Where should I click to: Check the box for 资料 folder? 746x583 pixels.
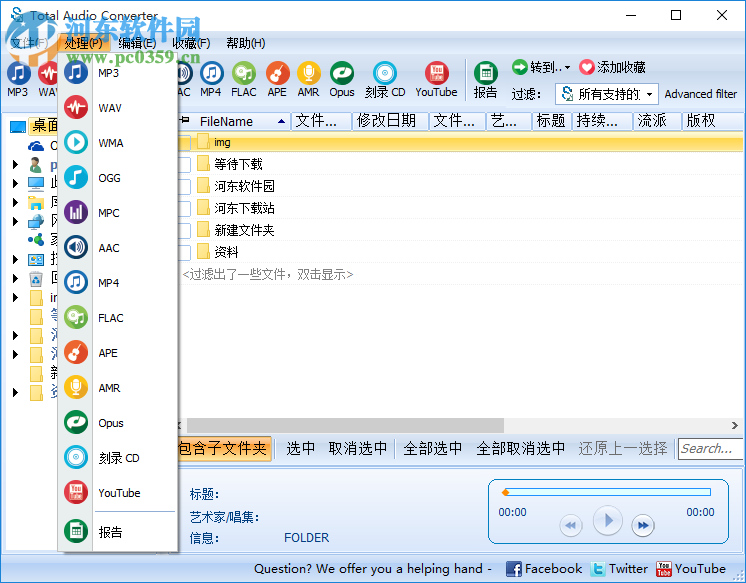(x=185, y=253)
